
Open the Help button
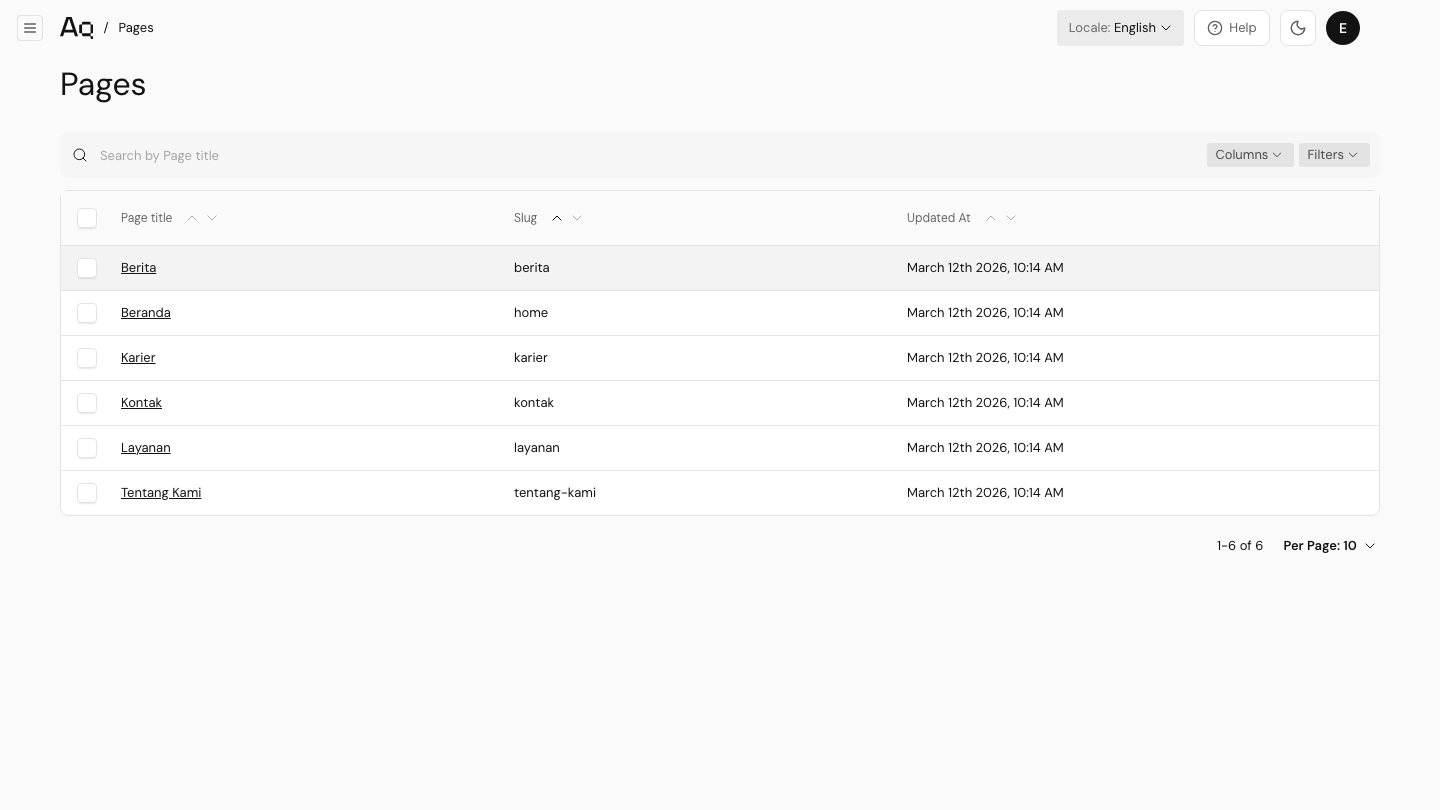[x=1232, y=28]
